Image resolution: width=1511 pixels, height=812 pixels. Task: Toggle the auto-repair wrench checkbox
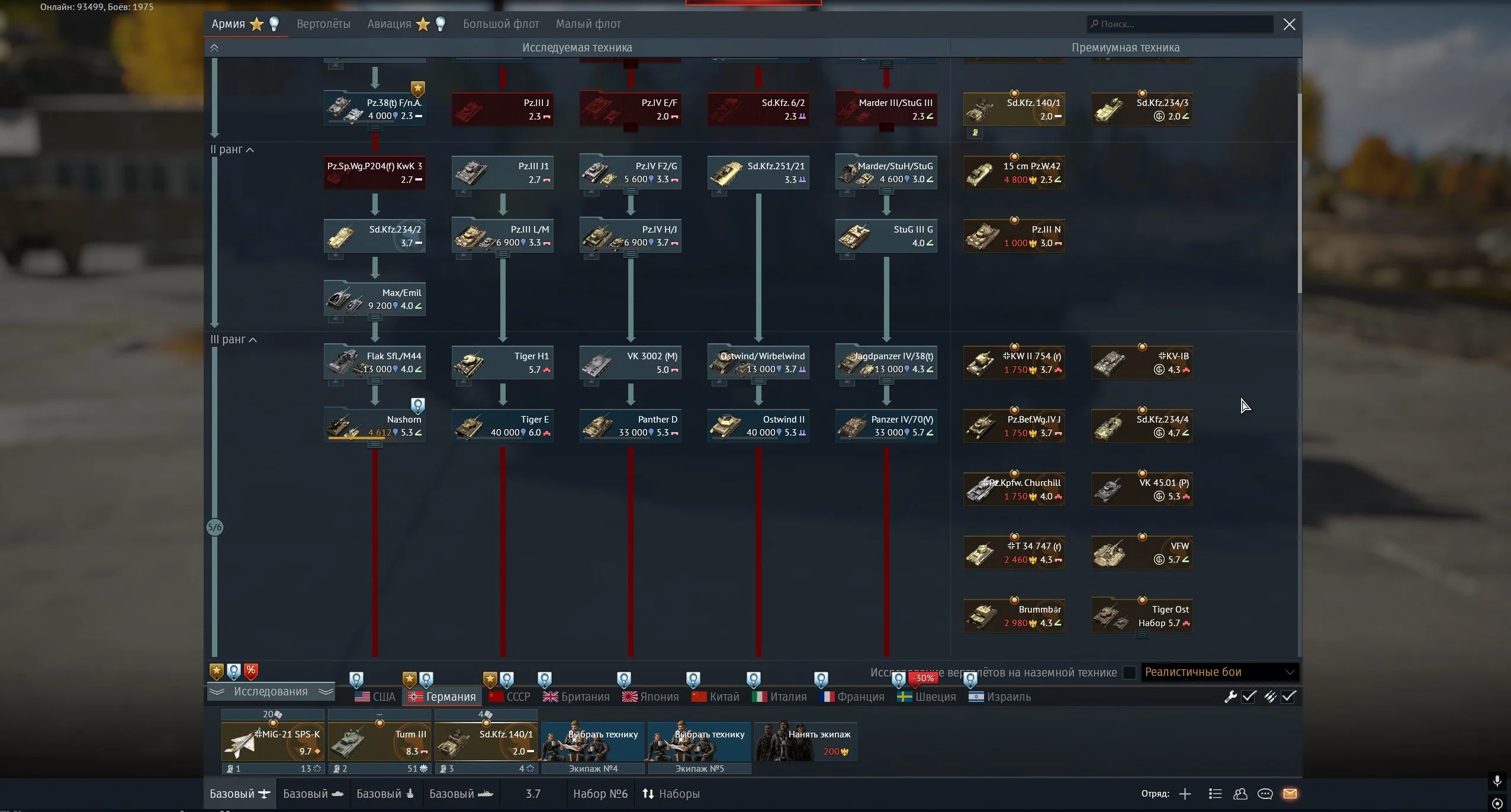[1249, 697]
